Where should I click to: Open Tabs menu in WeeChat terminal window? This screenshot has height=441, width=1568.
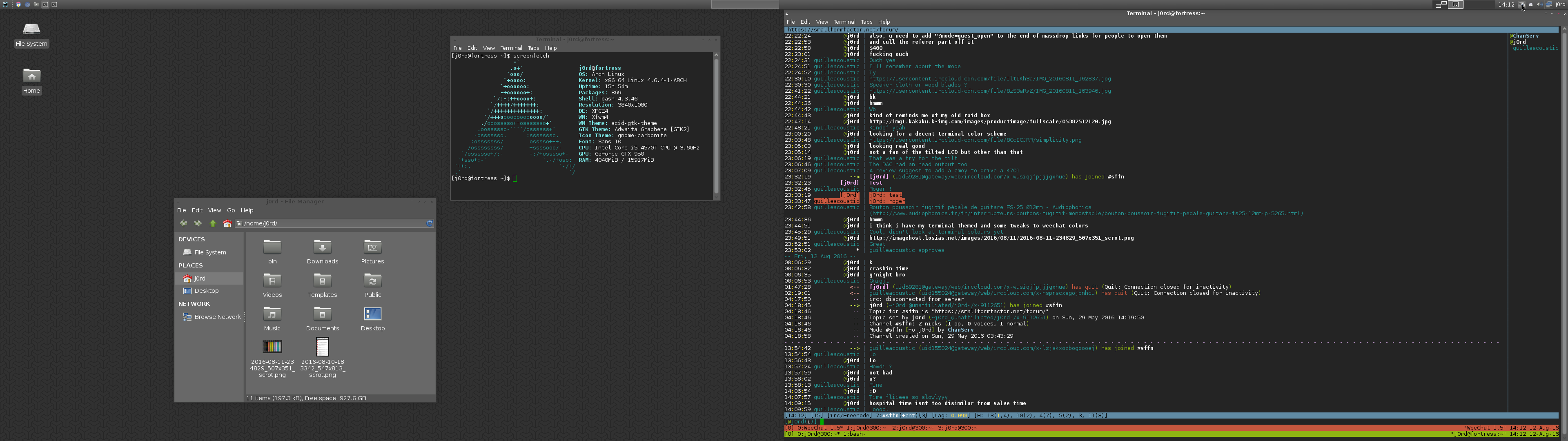pos(867,22)
